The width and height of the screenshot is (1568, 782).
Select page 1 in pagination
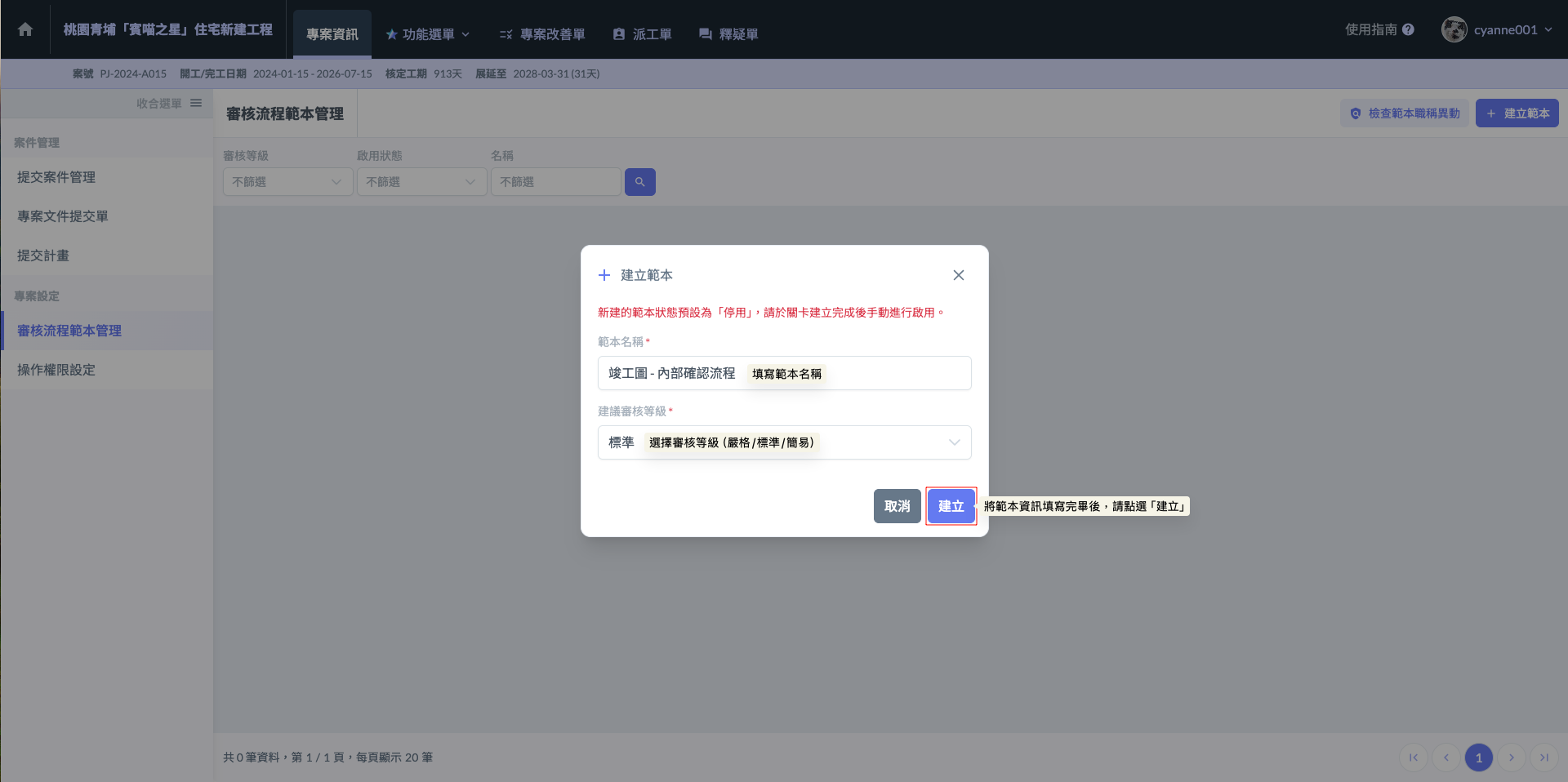[x=1479, y=758]
